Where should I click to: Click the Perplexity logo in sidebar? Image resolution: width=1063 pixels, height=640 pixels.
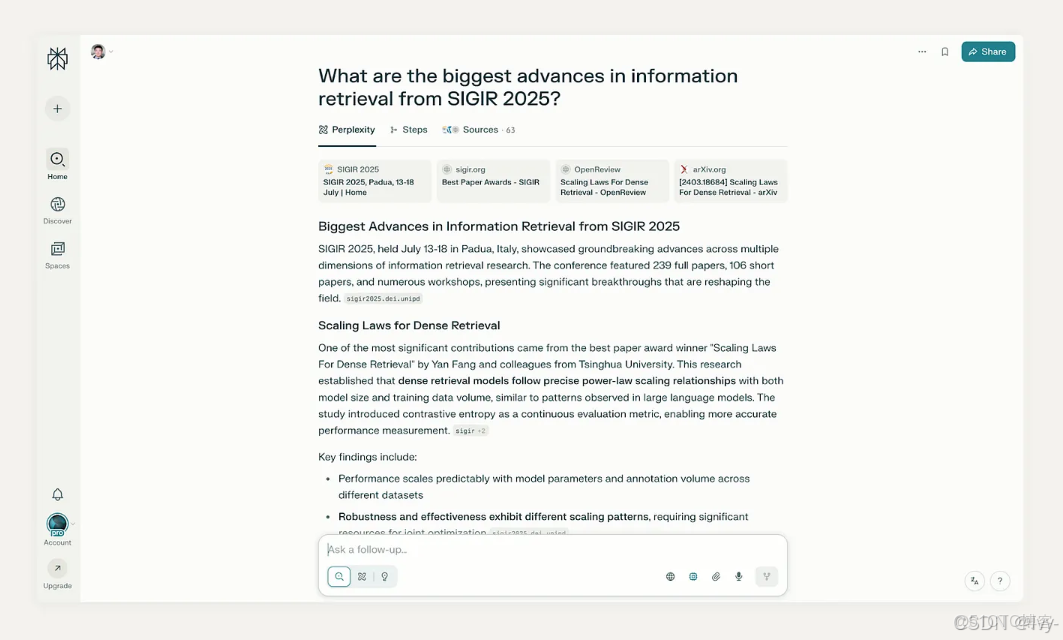point(58,59)
